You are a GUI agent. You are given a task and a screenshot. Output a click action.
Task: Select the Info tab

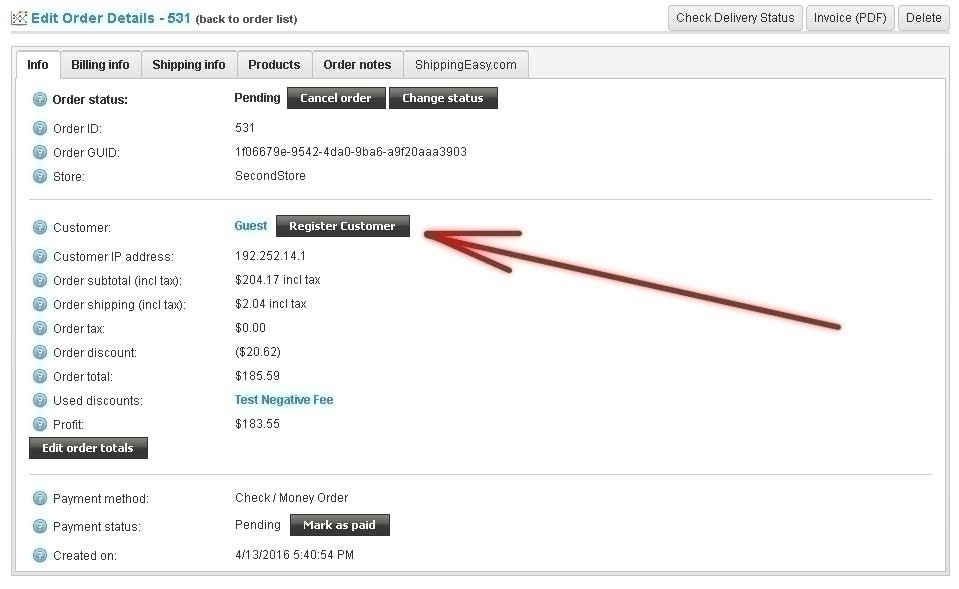38,65
